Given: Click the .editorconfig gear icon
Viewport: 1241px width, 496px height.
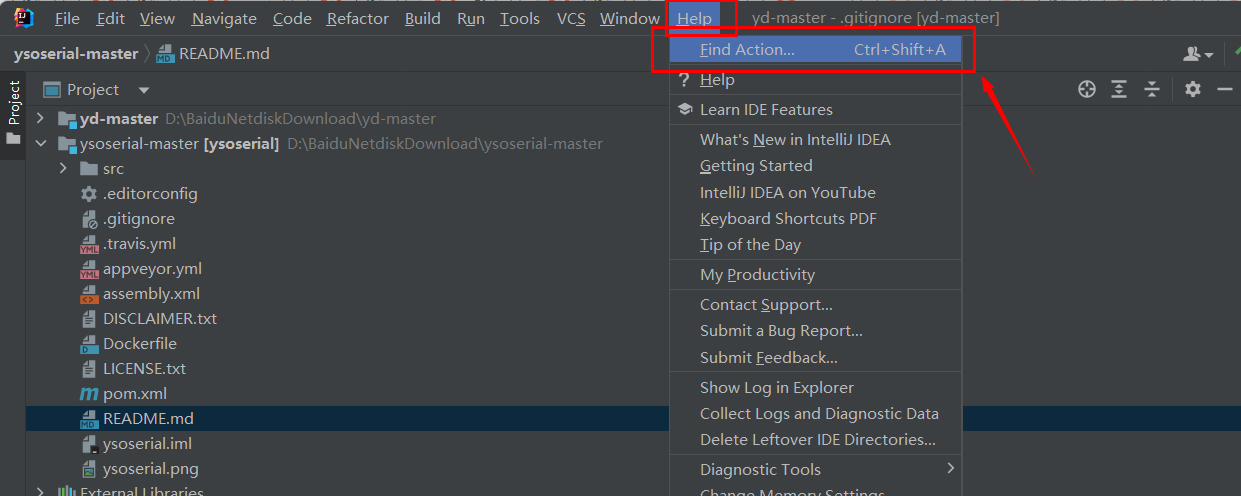Looking at the screenshot, I should (x=88, y=194).
